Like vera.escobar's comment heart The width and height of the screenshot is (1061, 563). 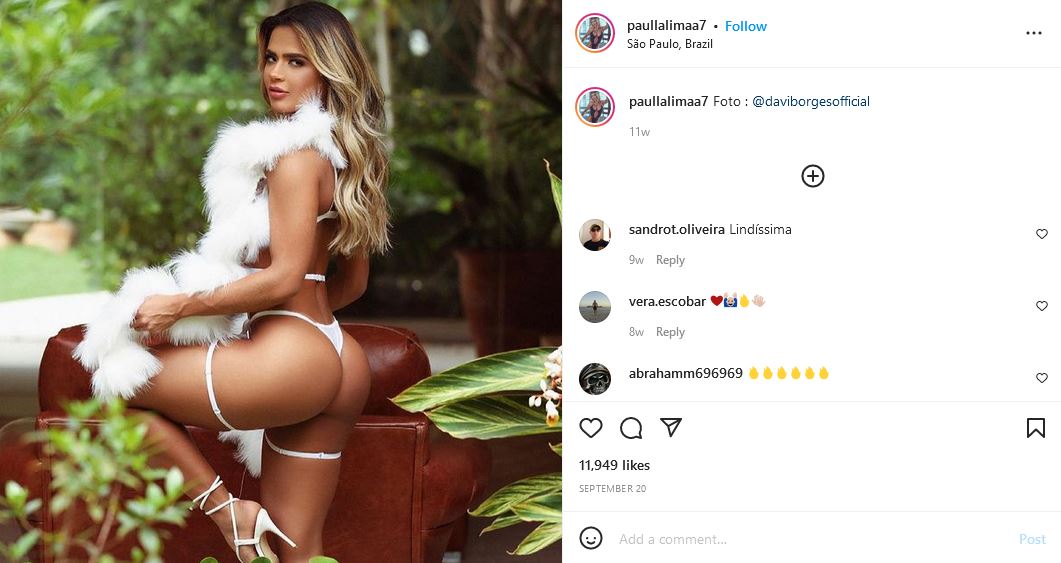tap(1041, 306)
